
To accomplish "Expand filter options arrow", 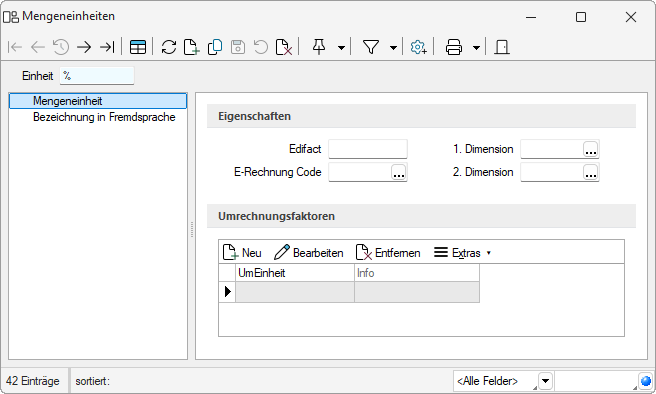I will (393, 48).
